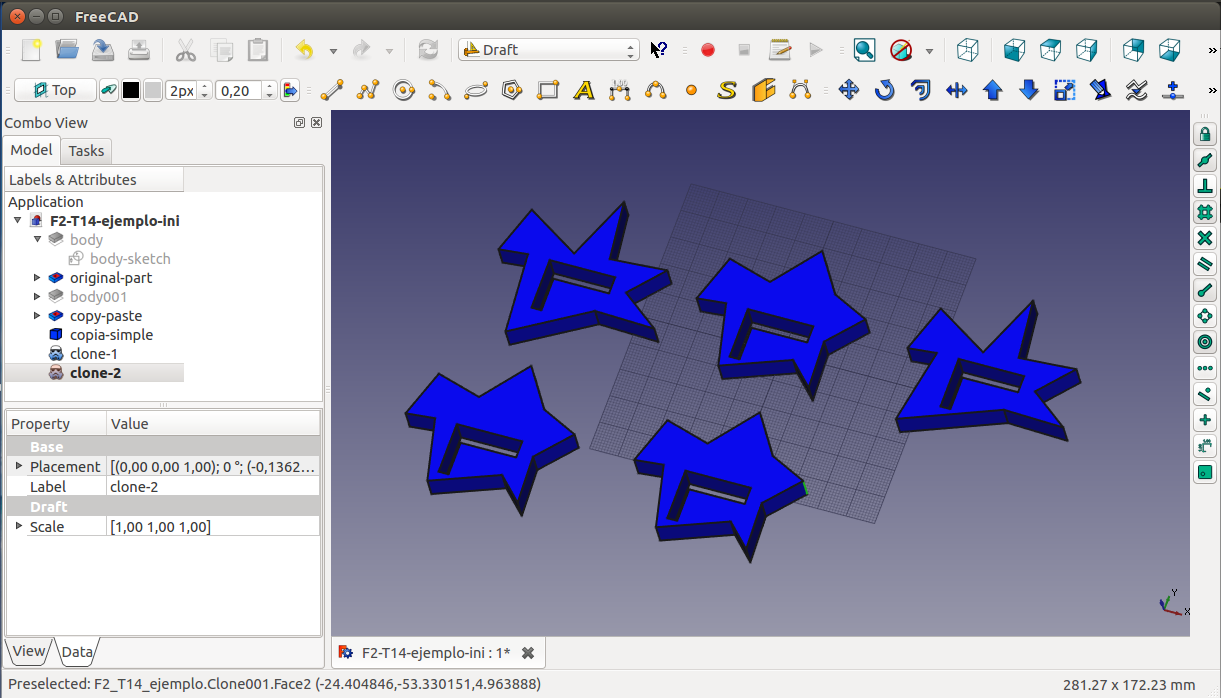
Task: Select the Draft Circle tool
Action: [404, 91]
